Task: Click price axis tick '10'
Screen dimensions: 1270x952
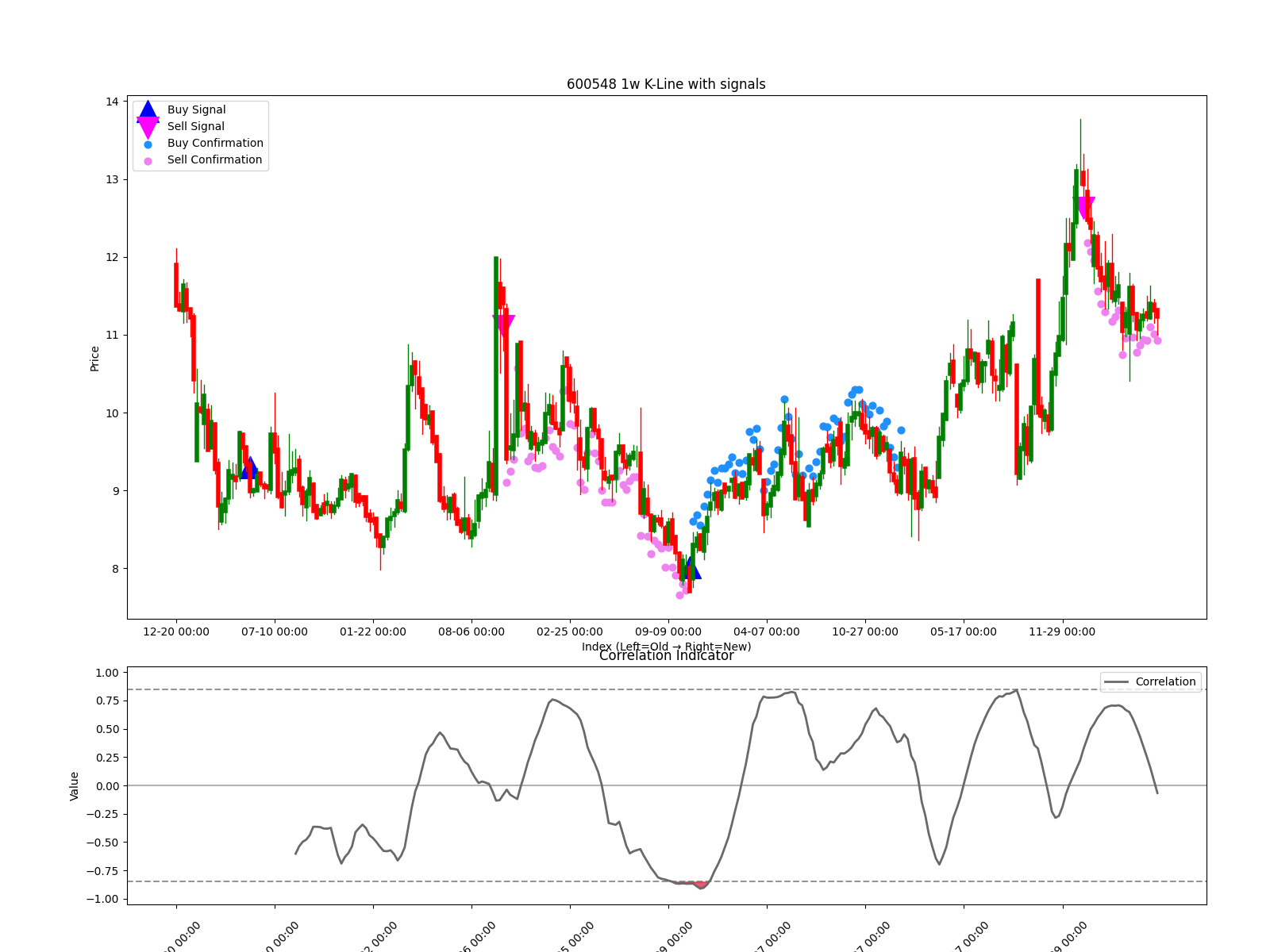Action: coord(112,413)
